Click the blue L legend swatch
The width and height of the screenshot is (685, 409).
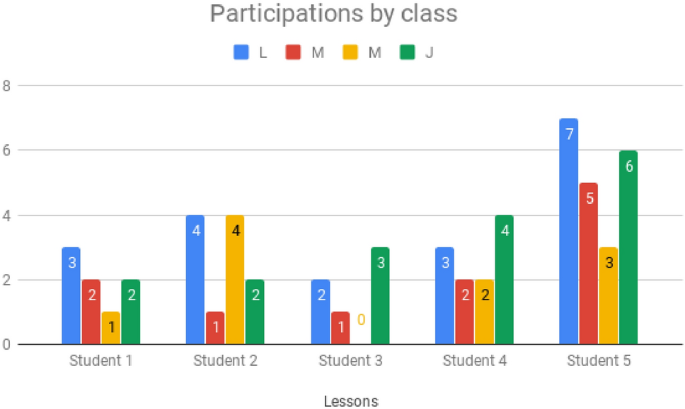(242, 52)
